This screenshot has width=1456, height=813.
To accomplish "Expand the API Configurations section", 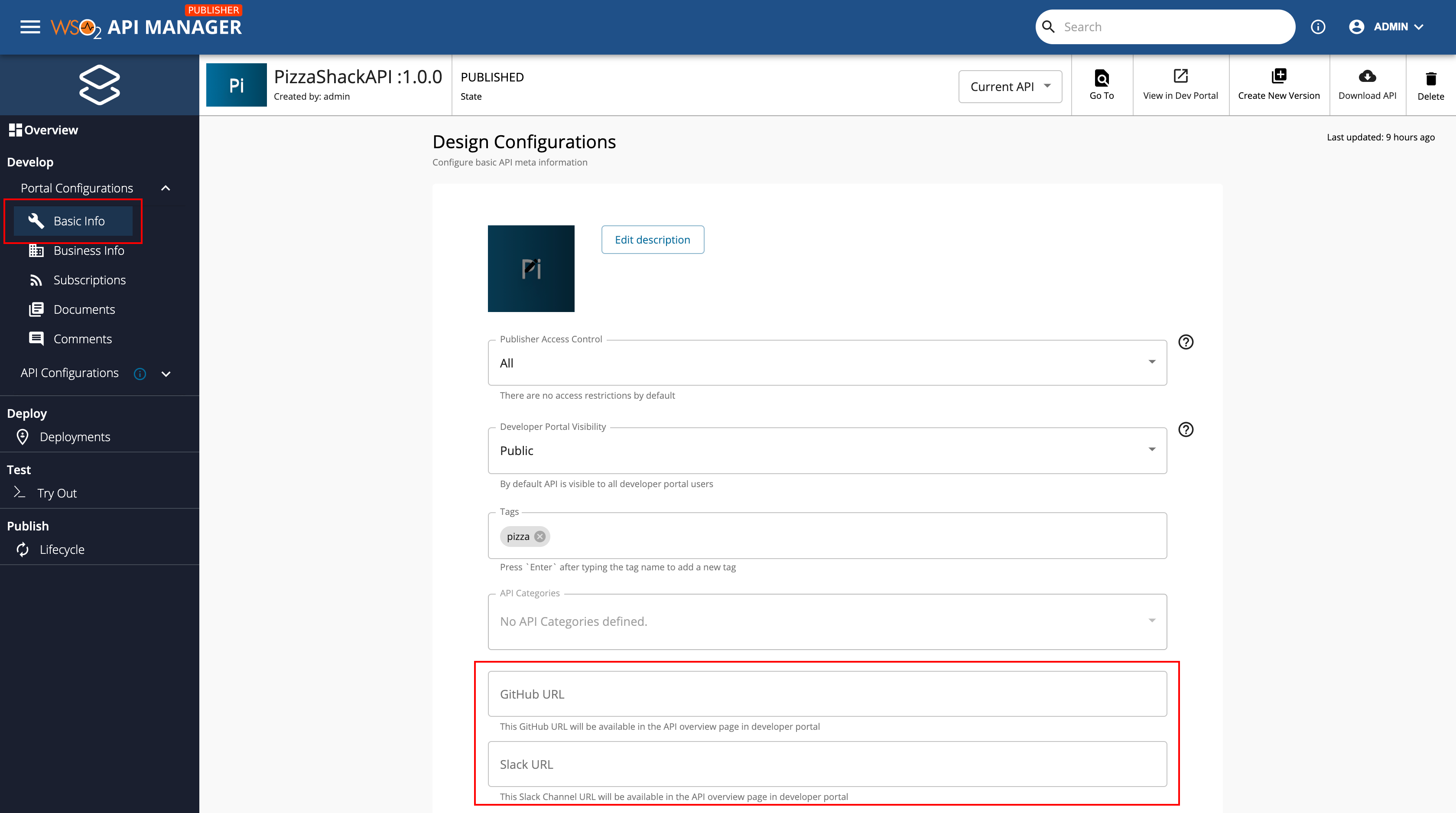I will tap(166, 374).
